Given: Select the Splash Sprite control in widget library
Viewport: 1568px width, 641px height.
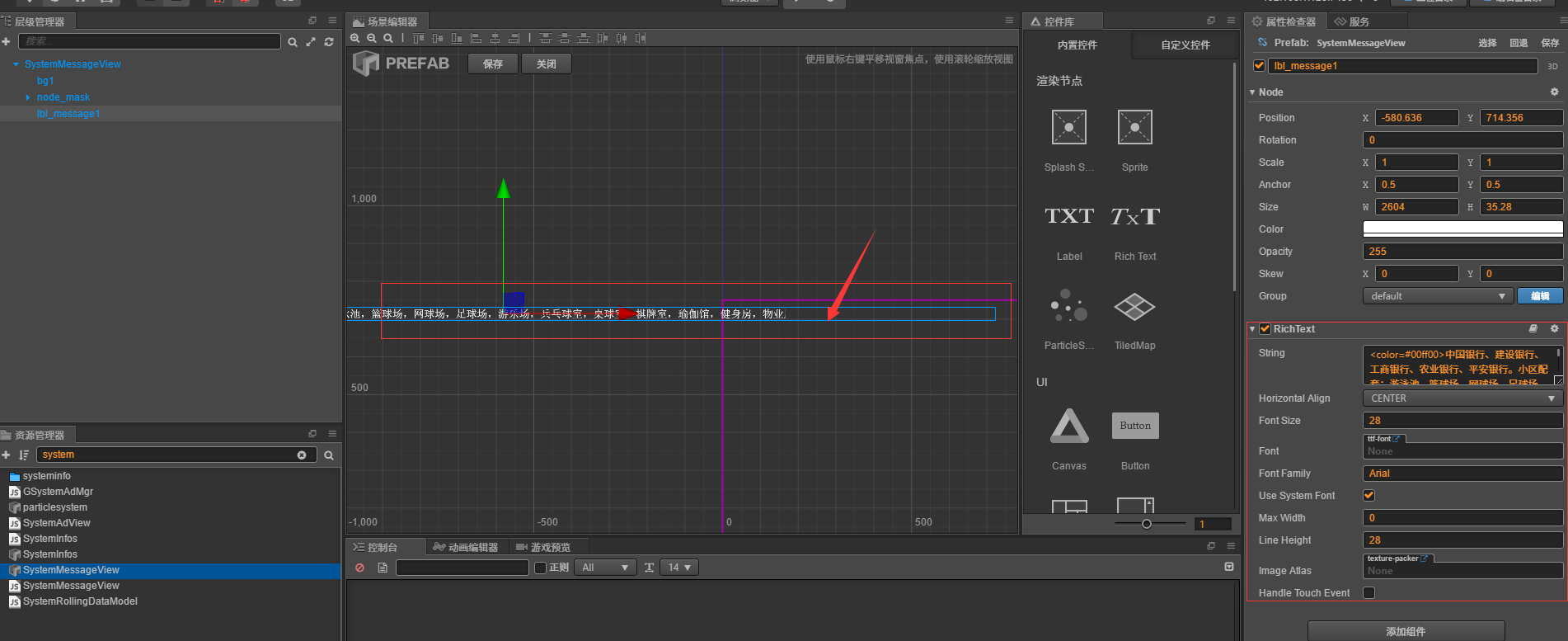Looking at the screenshot, I should point(1069,127).
